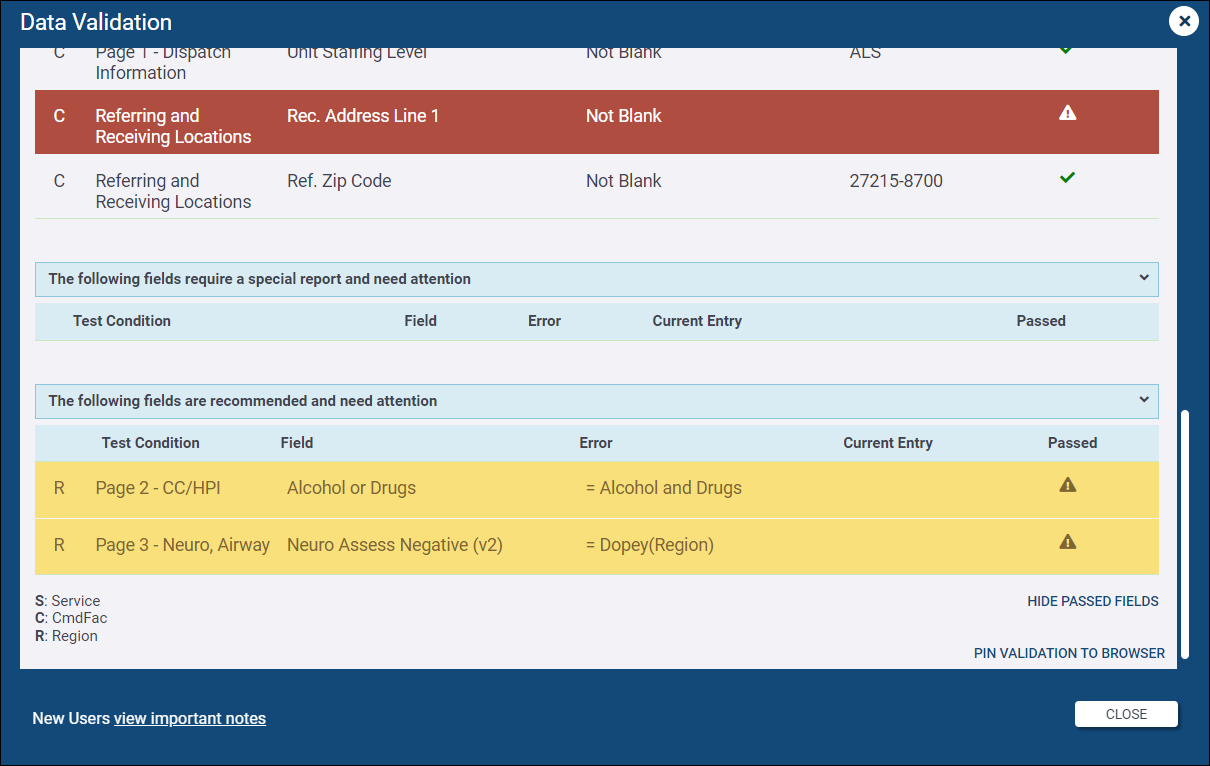The height and width of the screenshot is (766, 1210).
Task: Select the Alcohol or Drugs field entry
Action: pyautogui.click(x=351, y=488)
